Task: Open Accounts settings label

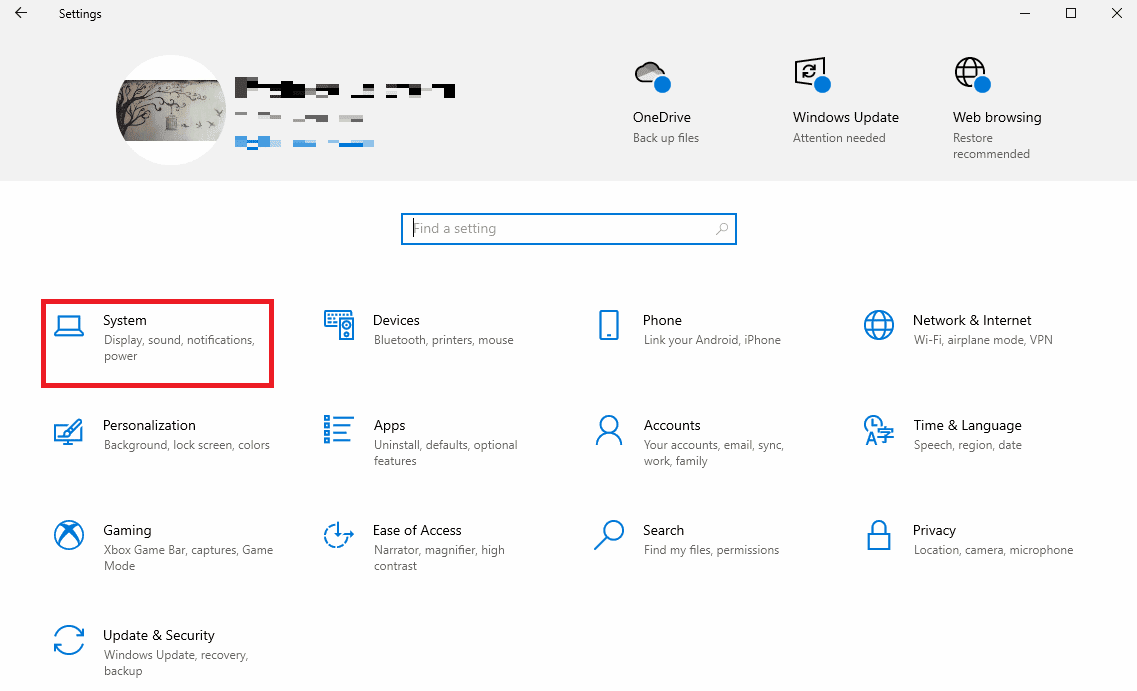Action: pos(672,426)
